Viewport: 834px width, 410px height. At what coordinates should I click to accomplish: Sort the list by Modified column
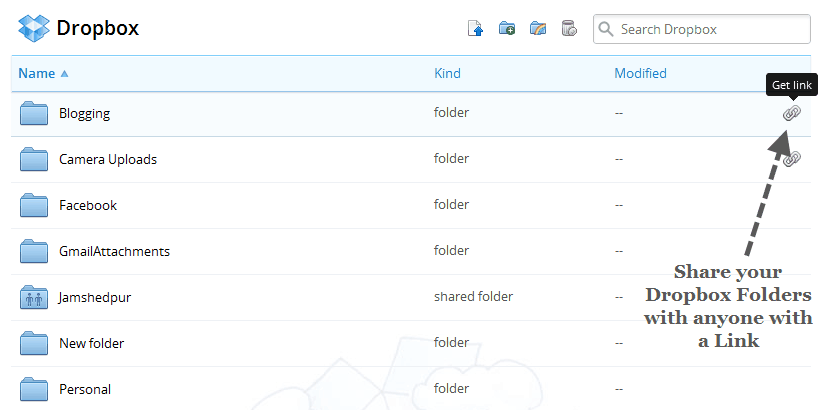click(x=640, y=73)
